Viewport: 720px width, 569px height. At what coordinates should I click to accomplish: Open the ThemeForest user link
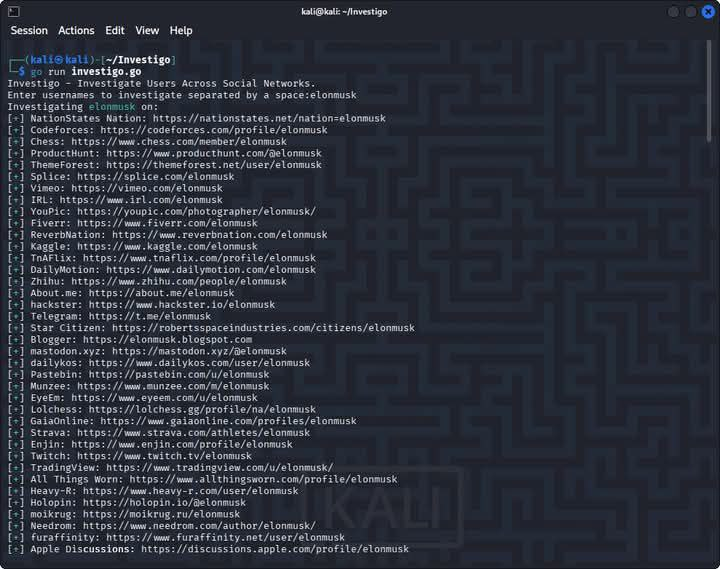coord(214,165)
